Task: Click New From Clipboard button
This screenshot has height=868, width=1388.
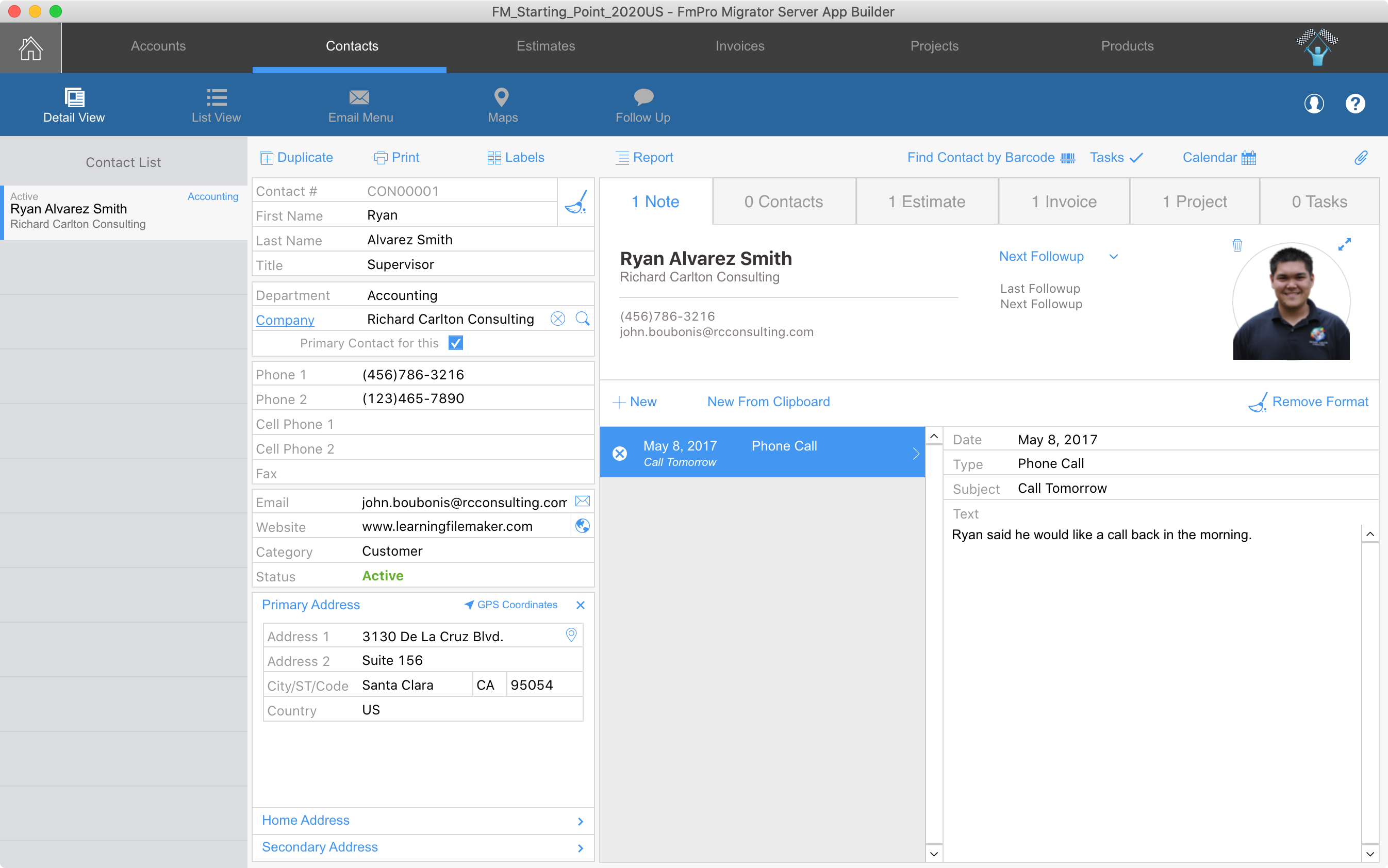Action: [768, 402]
